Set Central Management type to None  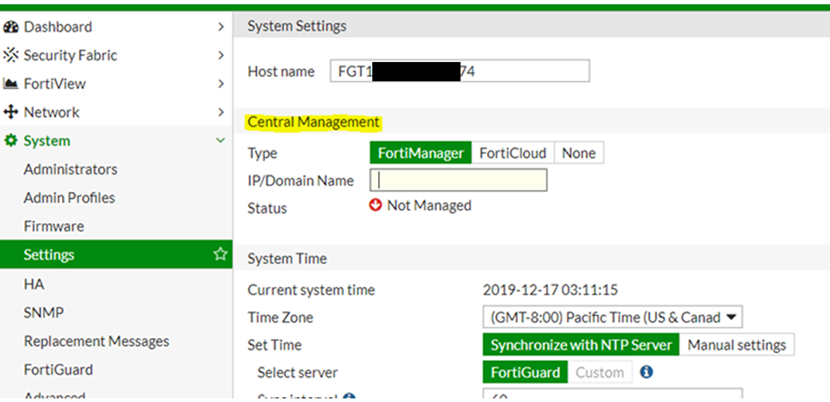coord(579,154)
